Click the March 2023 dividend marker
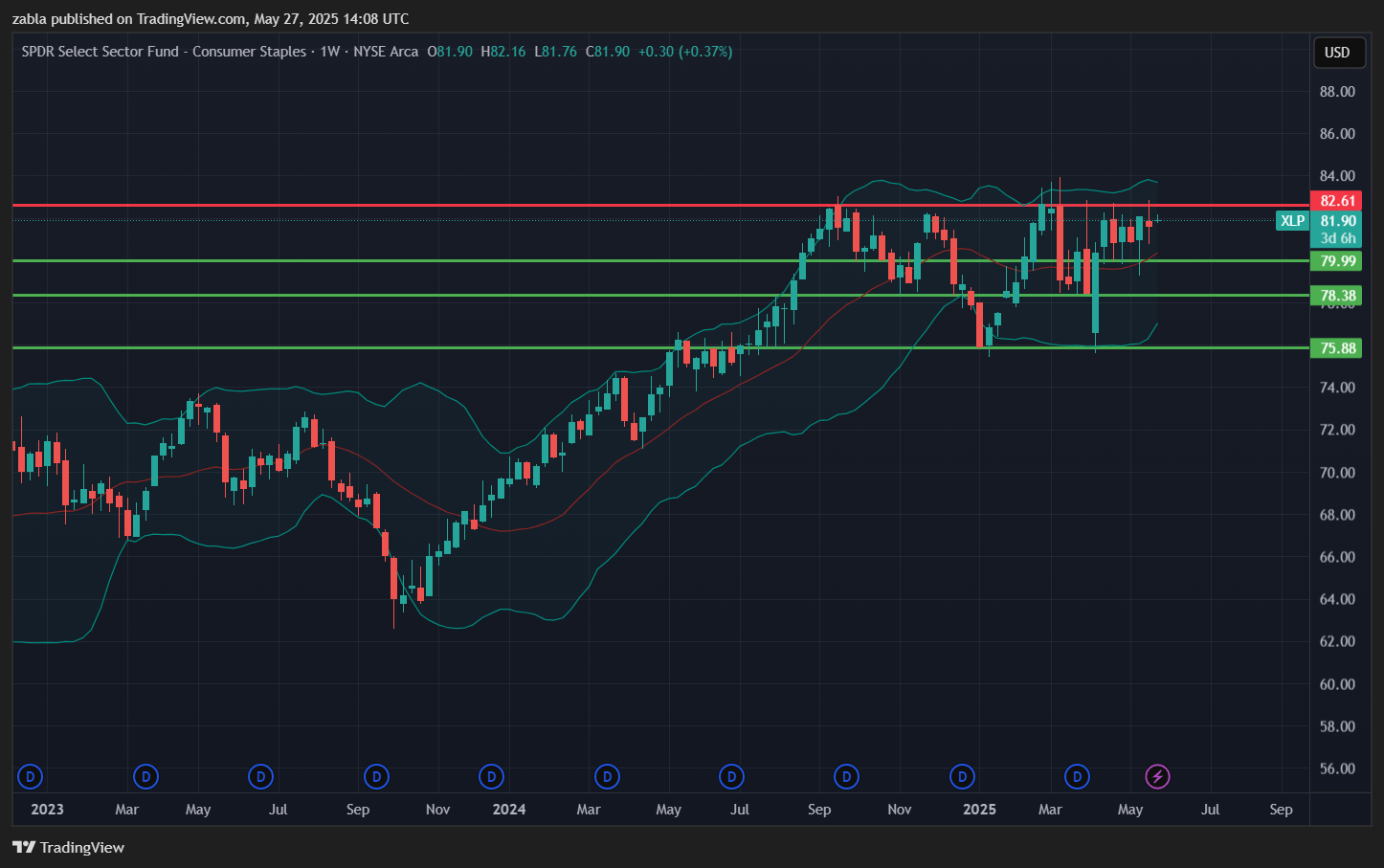 (x=145, y=776)
